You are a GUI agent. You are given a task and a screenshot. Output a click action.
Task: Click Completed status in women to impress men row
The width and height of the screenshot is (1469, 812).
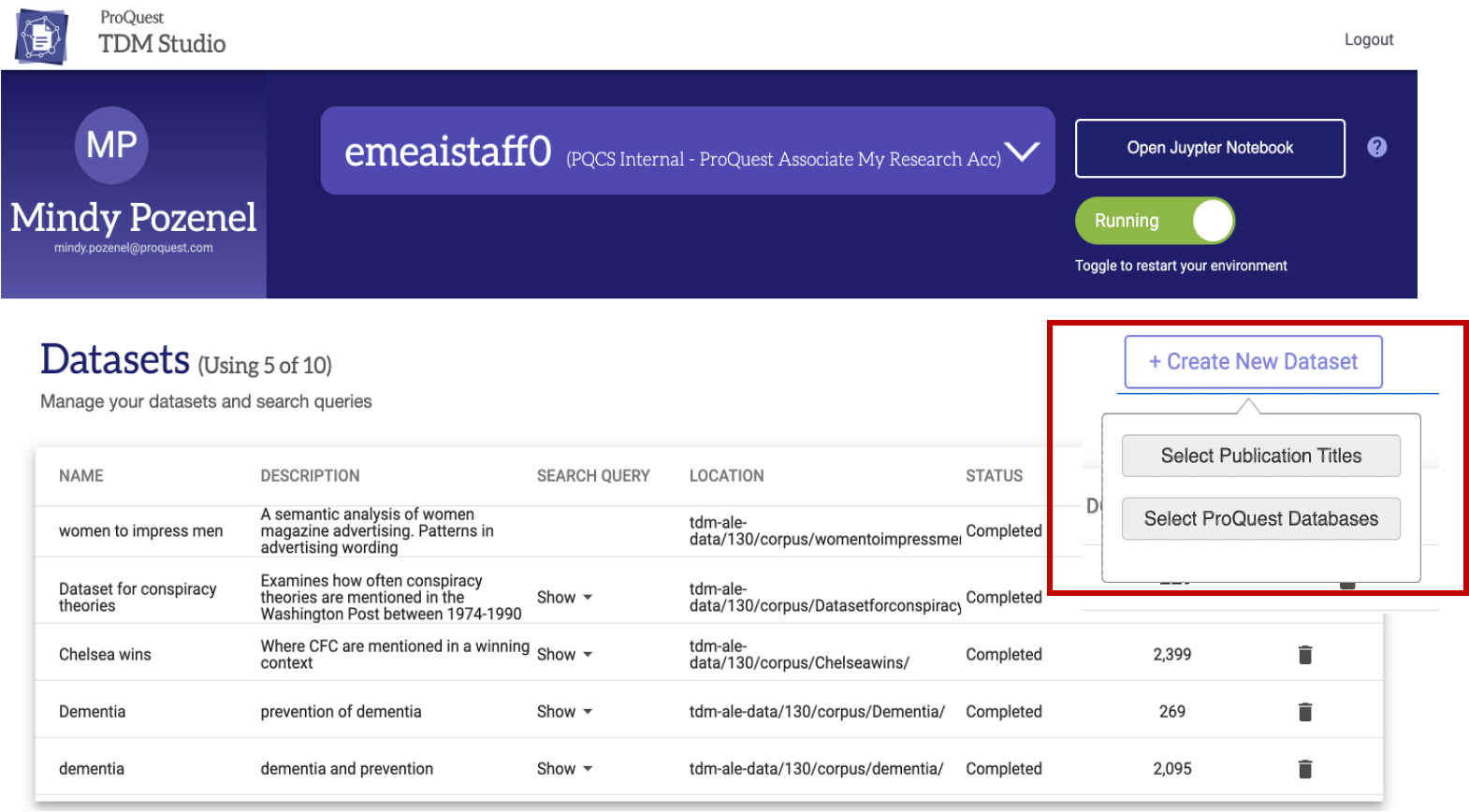pos(1004,531)
